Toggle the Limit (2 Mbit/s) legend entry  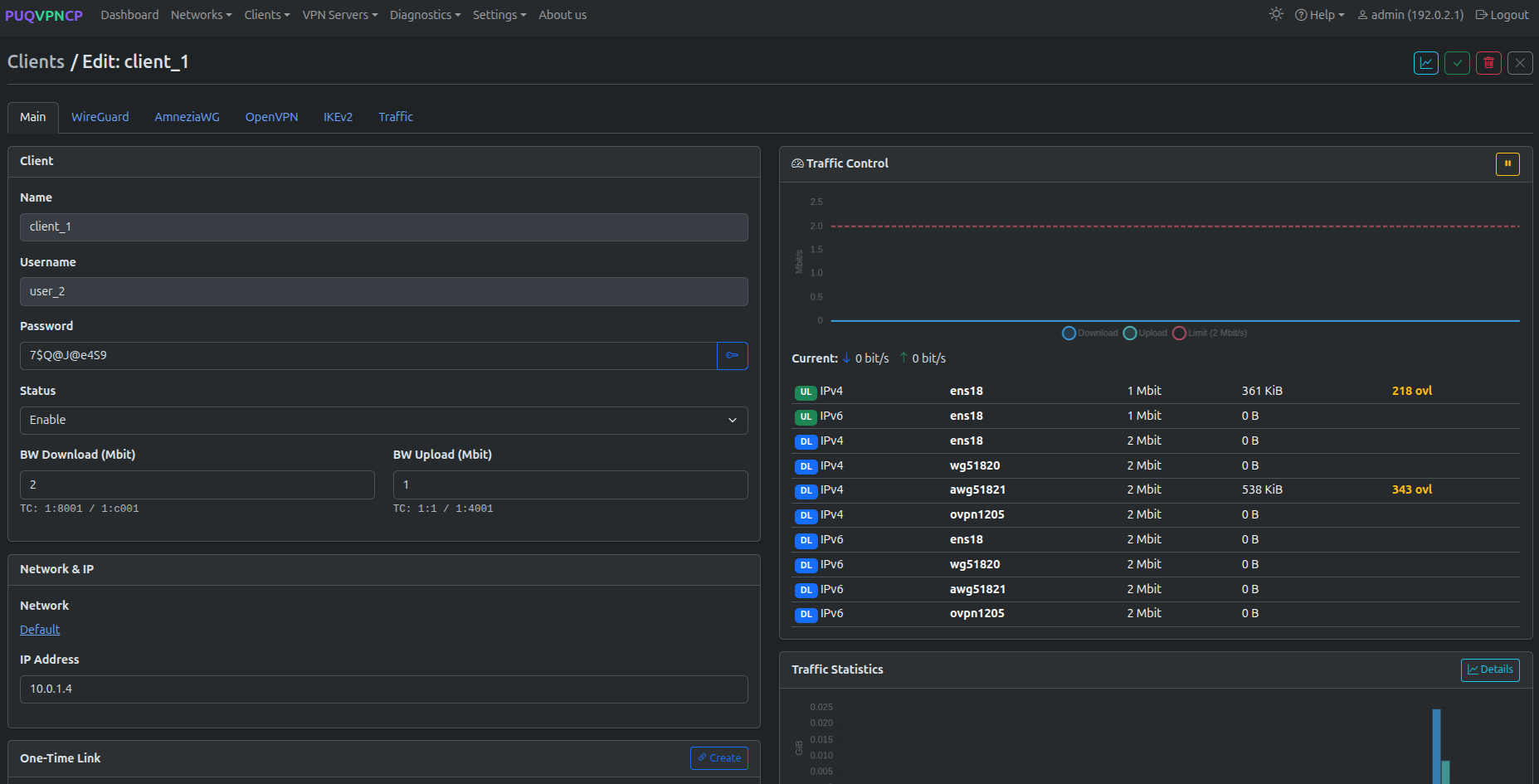click(1210, 334)
